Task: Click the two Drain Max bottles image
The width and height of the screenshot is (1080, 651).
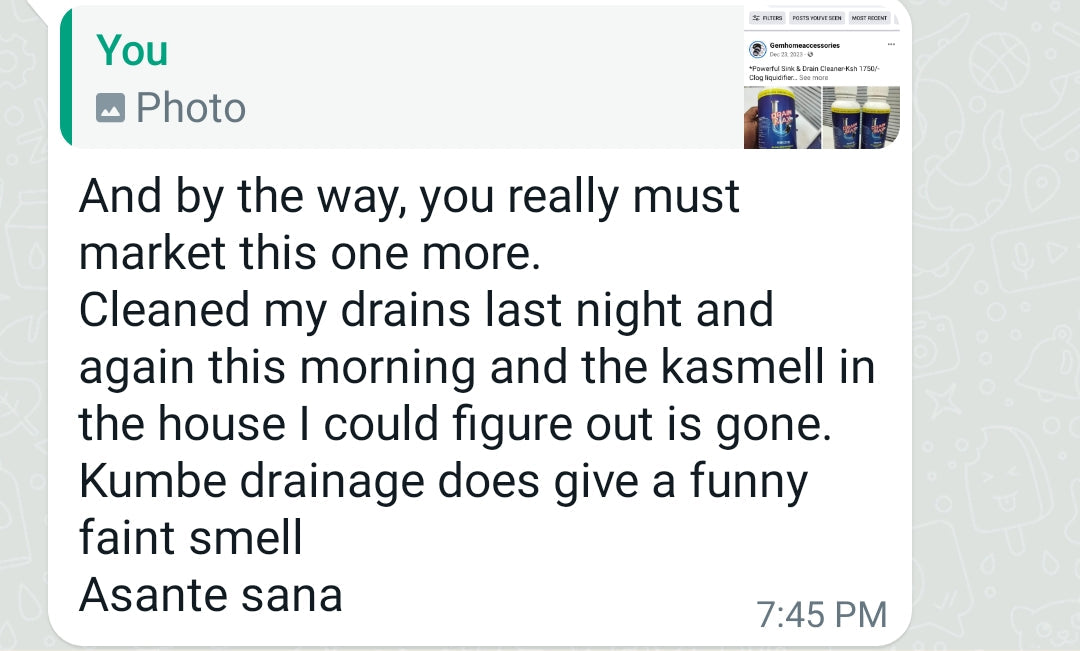Action: click(x=861, y=117)
